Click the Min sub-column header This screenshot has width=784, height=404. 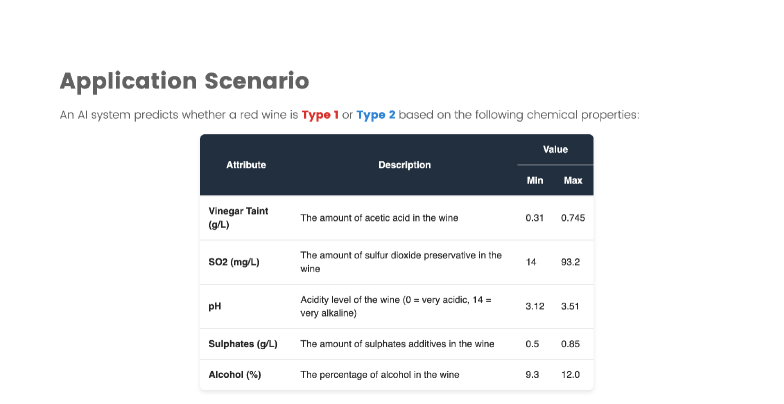click(535, 181)
